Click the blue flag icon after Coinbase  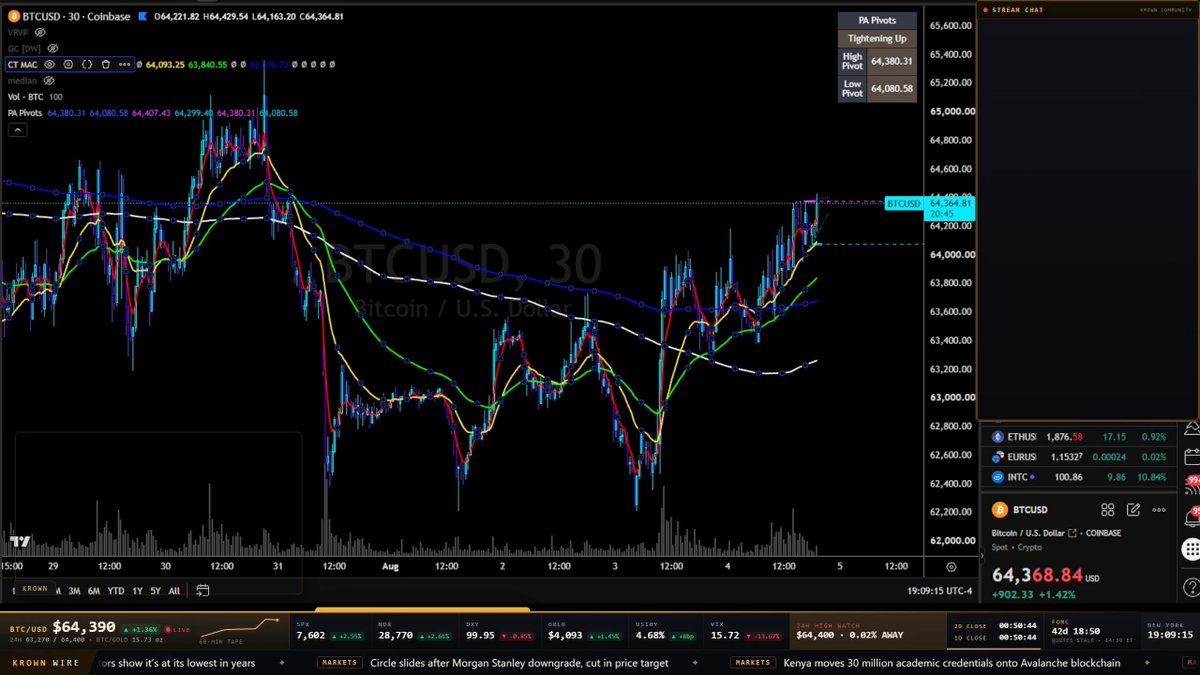(145, 16)
